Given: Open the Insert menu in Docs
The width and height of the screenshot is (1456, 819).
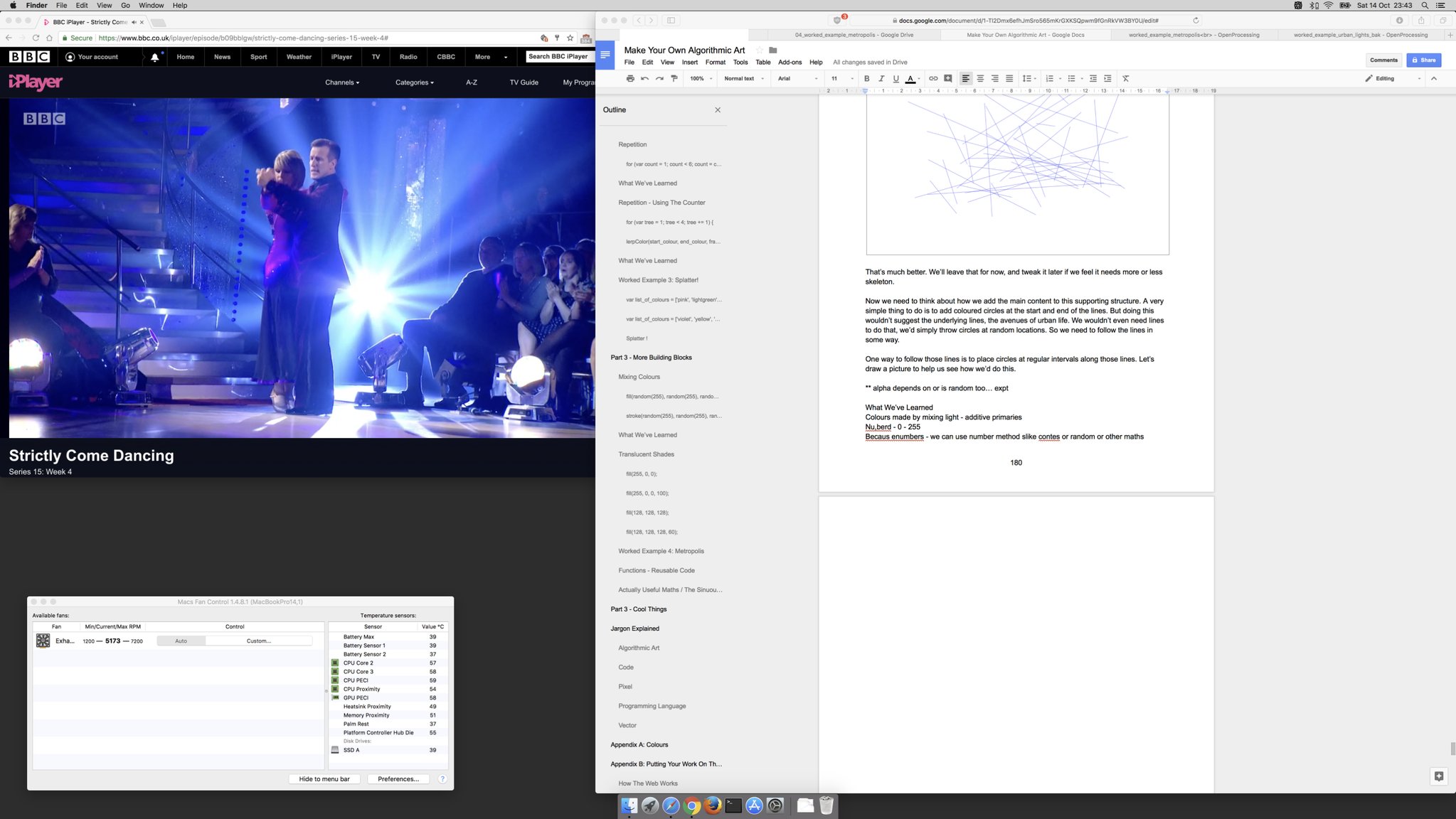Looking at the screenshot, I should coord(689,63).
